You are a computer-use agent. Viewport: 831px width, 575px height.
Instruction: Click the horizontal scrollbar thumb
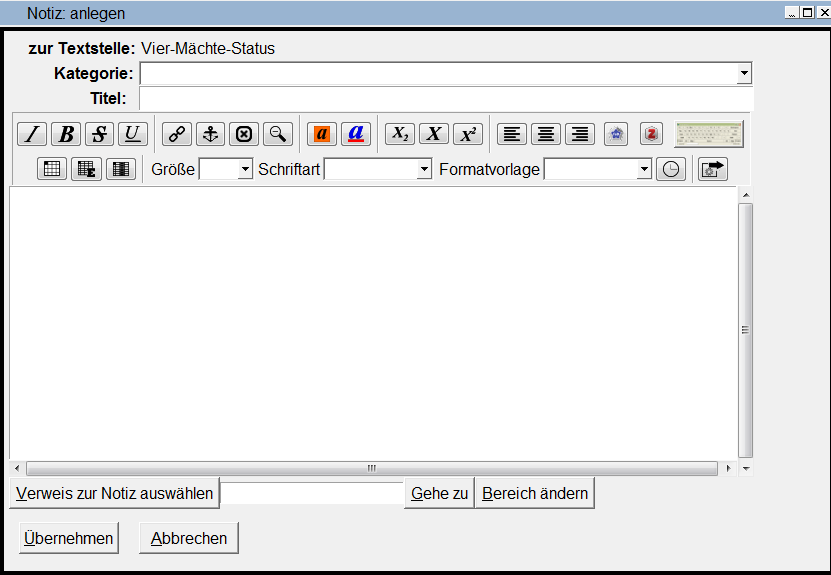(372, 468)
